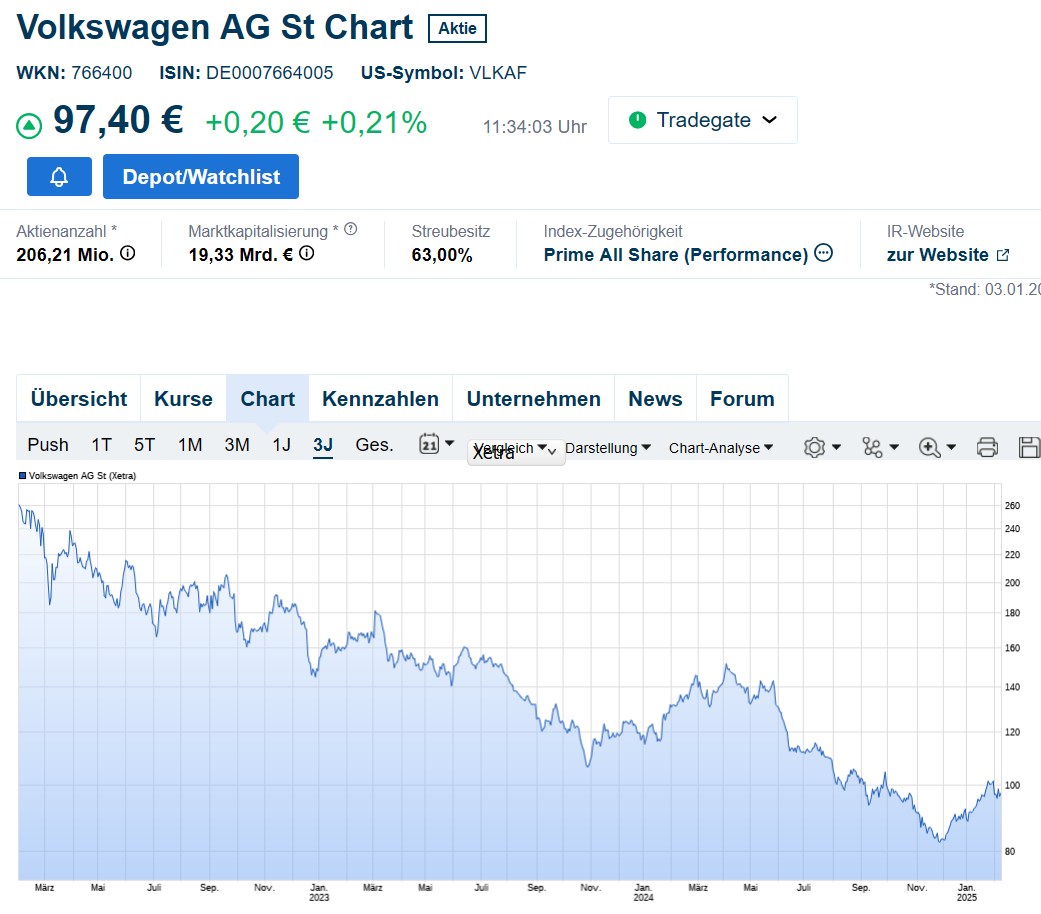Set chart range to 3M
Screen dimensions: 1041x914
pos(237,445)
